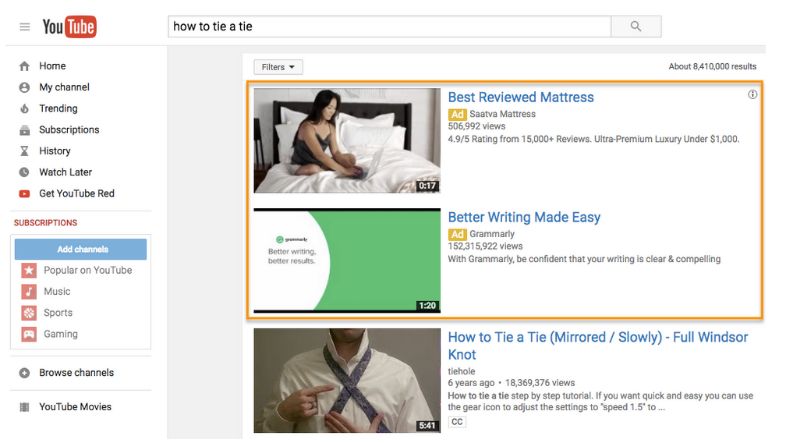The image size is (786, 443).
Task: Open 'How to Tie a Tie' Full Windsor Knot title
Action: (598, 346)
